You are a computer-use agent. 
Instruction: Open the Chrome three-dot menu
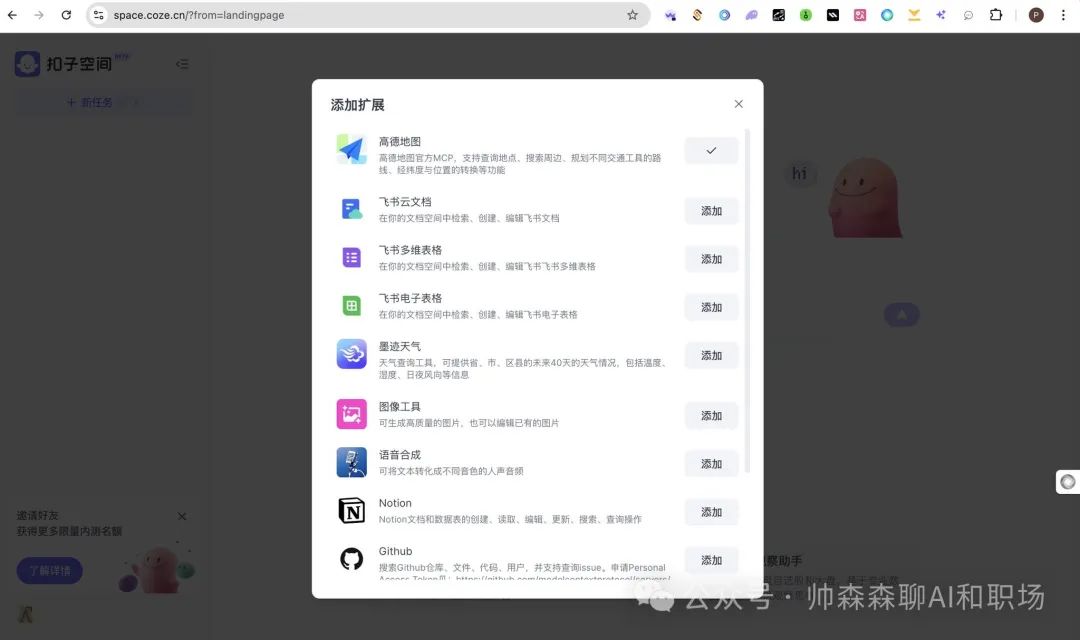pos(1063,14)
